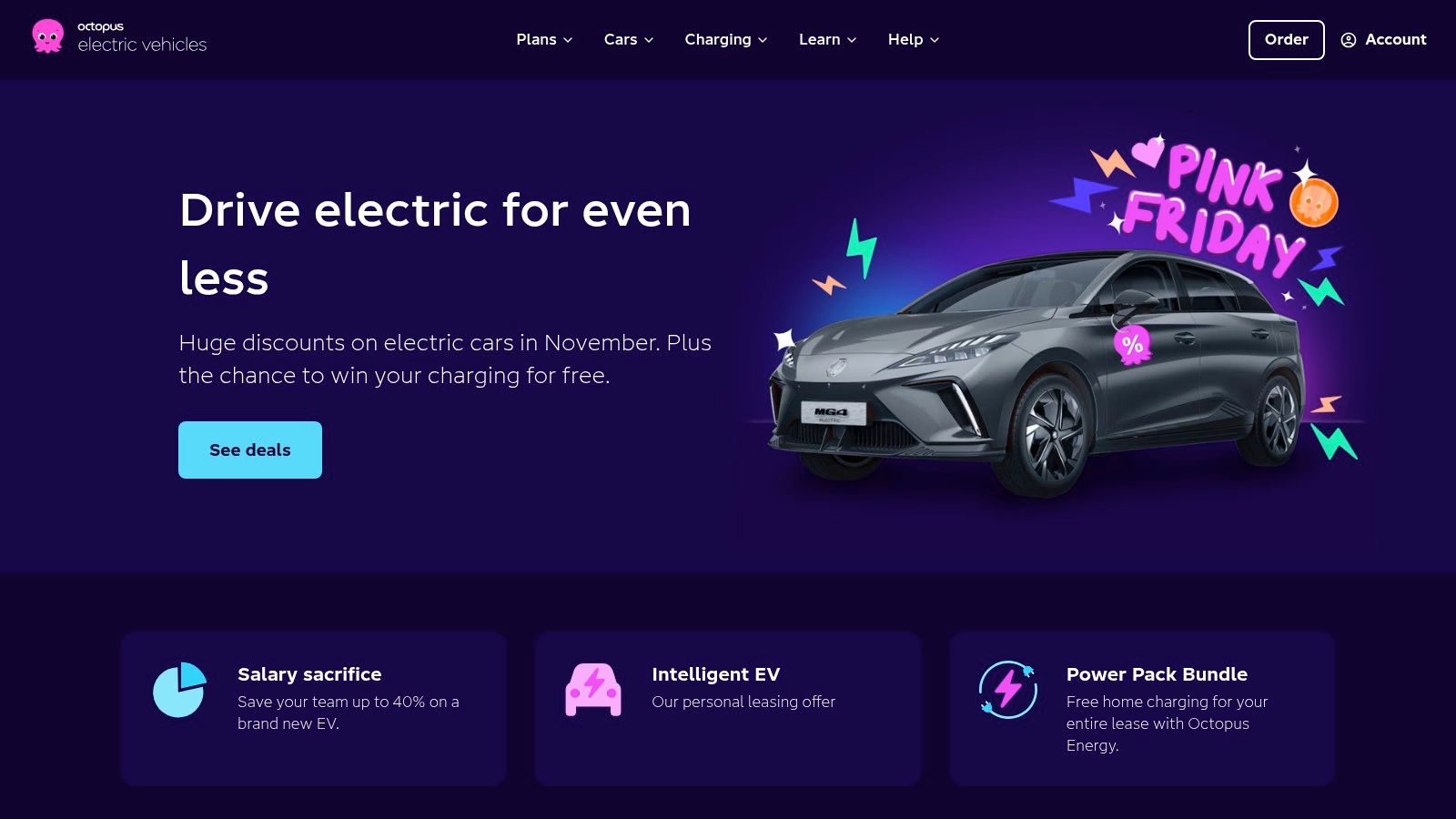Select the Intelligent EV card title
This screenshot has width=1456, height=819.
point(715,674)
